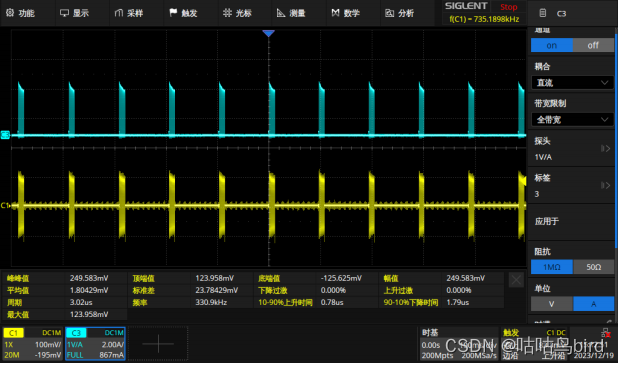Click the C3 panel header icon
This screenshot has width=619, height=365.
point(543,13)
